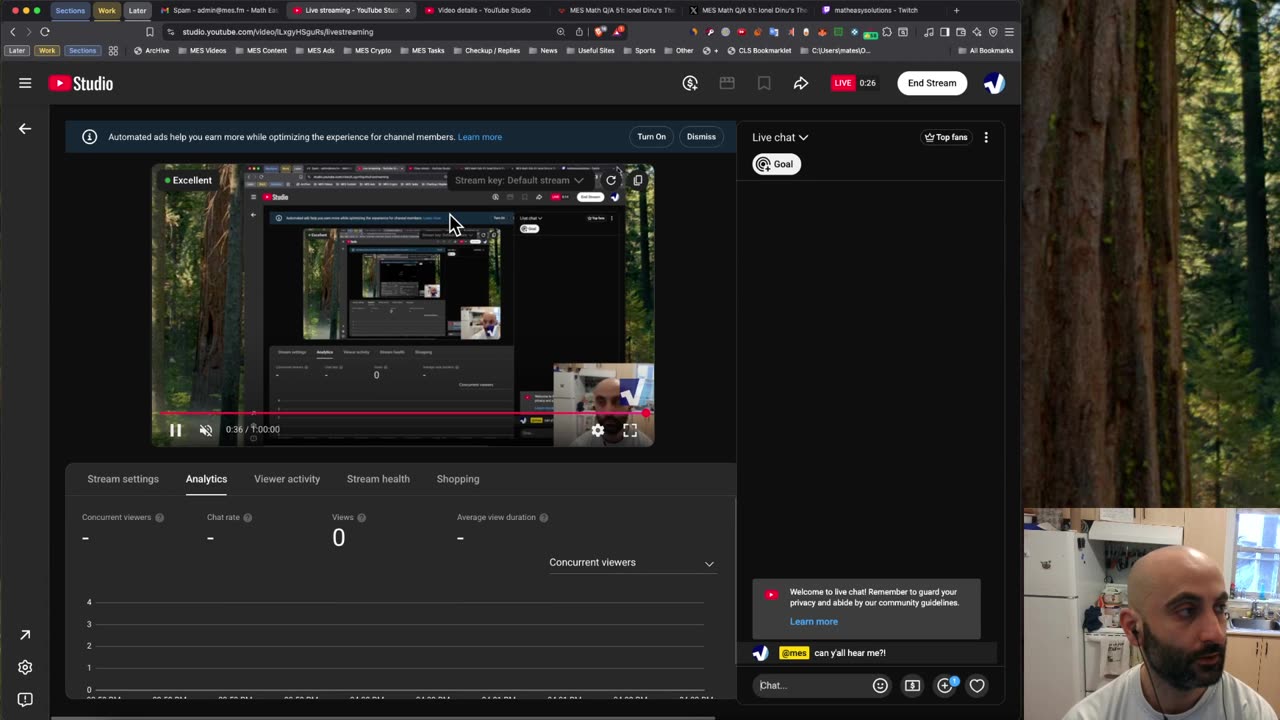Image resolution: width=1280 pixels, height=720 pixels.
Task: Click the Super Chat dollar icon in chat
Action: pyautogui.click(x=912, y=685)
